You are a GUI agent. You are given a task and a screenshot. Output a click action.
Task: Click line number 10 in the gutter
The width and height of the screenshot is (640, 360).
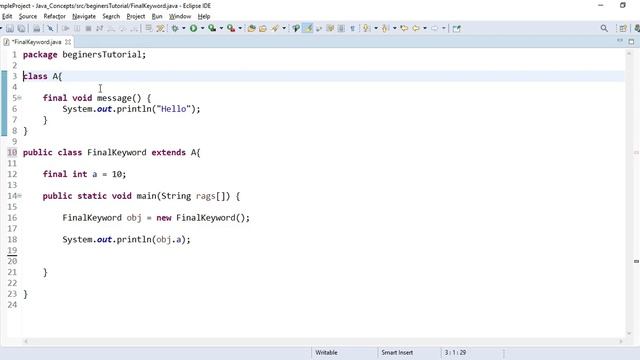[x=12, y=152]
